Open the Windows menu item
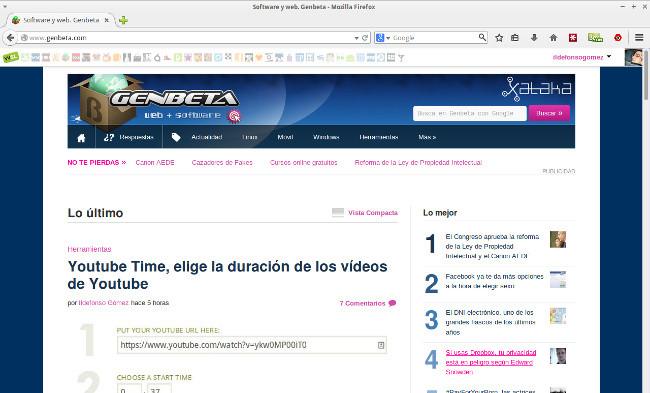The image size is (650, 393). [x=326, y=137]
